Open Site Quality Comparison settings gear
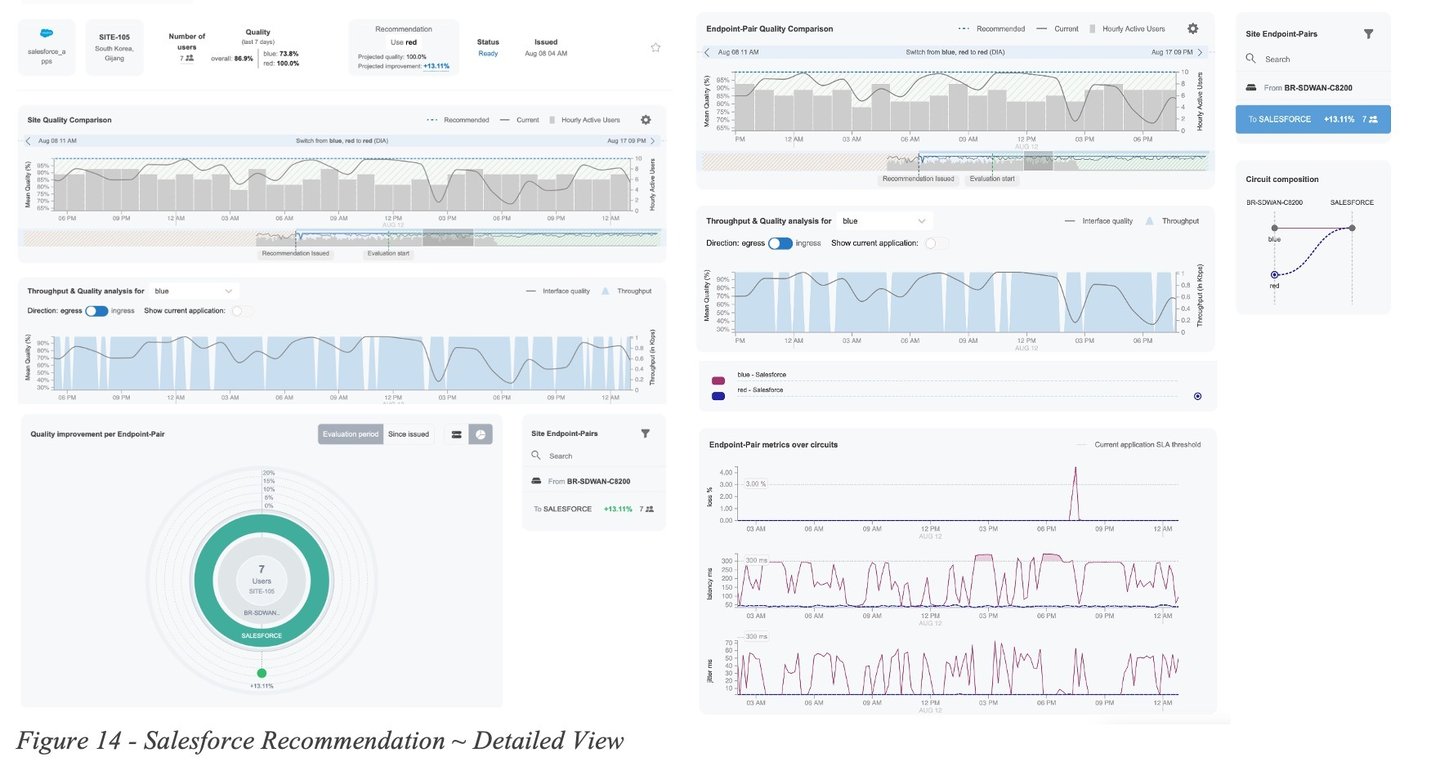The width and height of the screenshot is (1440, 775). (646, 119)
